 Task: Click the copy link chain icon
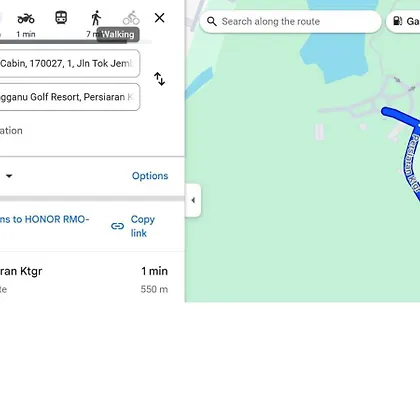click(117, 226)
